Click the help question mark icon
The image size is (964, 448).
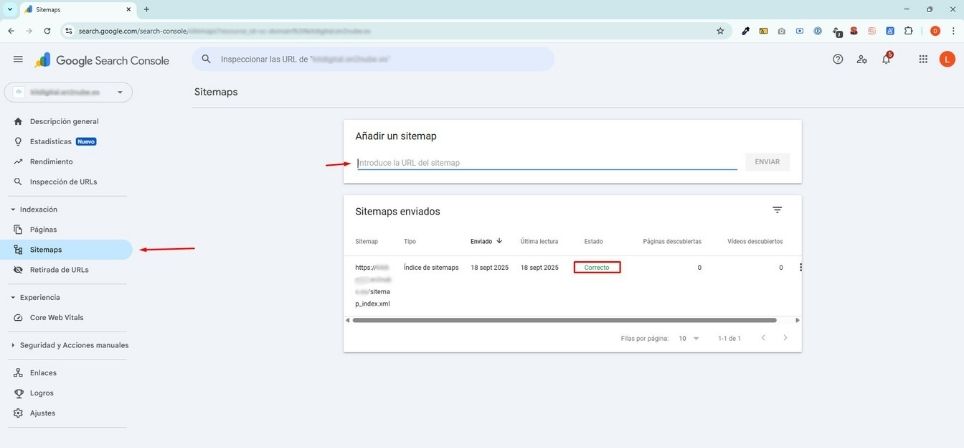tap(838, 60)
